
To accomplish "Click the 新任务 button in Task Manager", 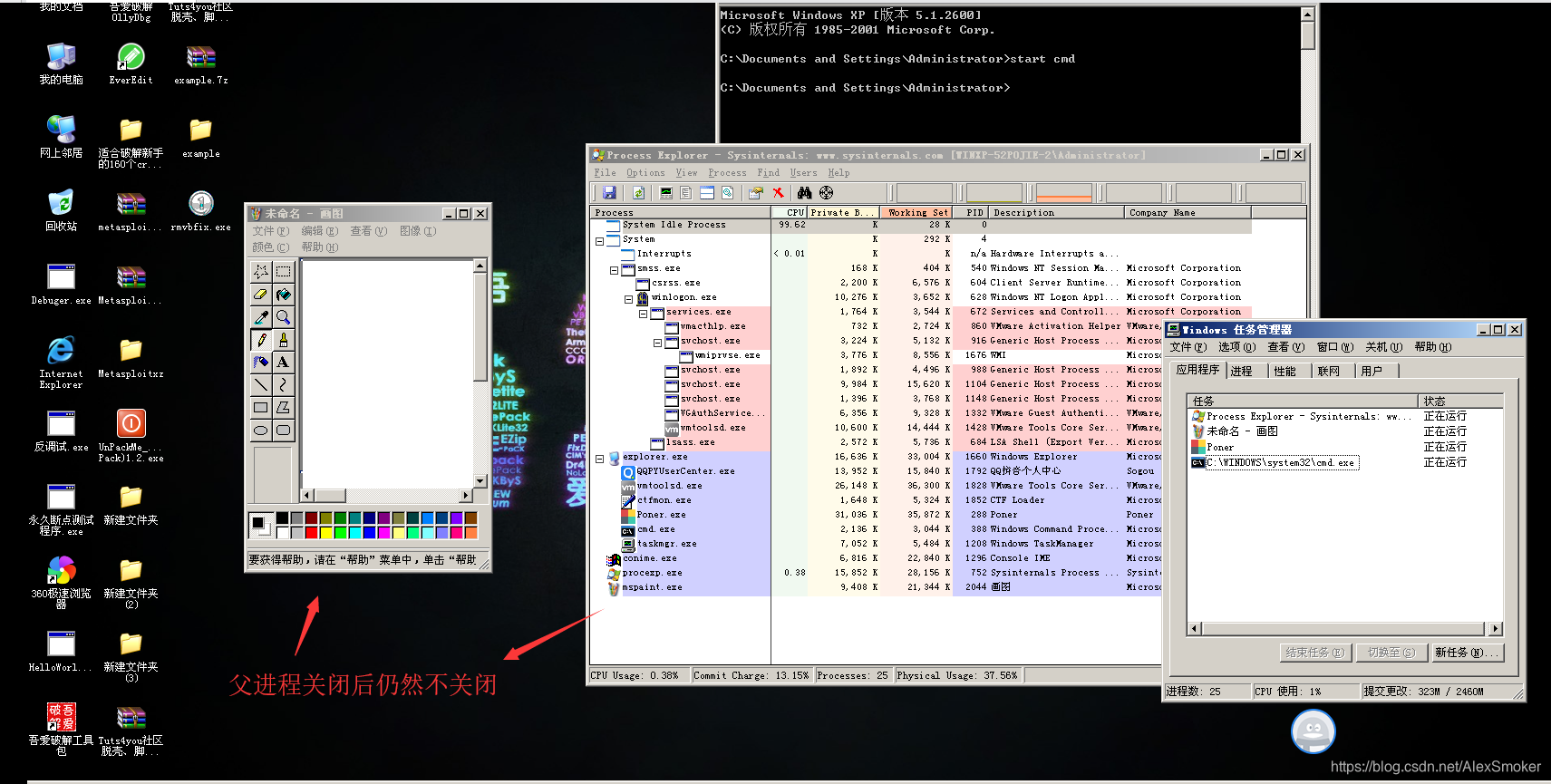I will pos(1467,653).
